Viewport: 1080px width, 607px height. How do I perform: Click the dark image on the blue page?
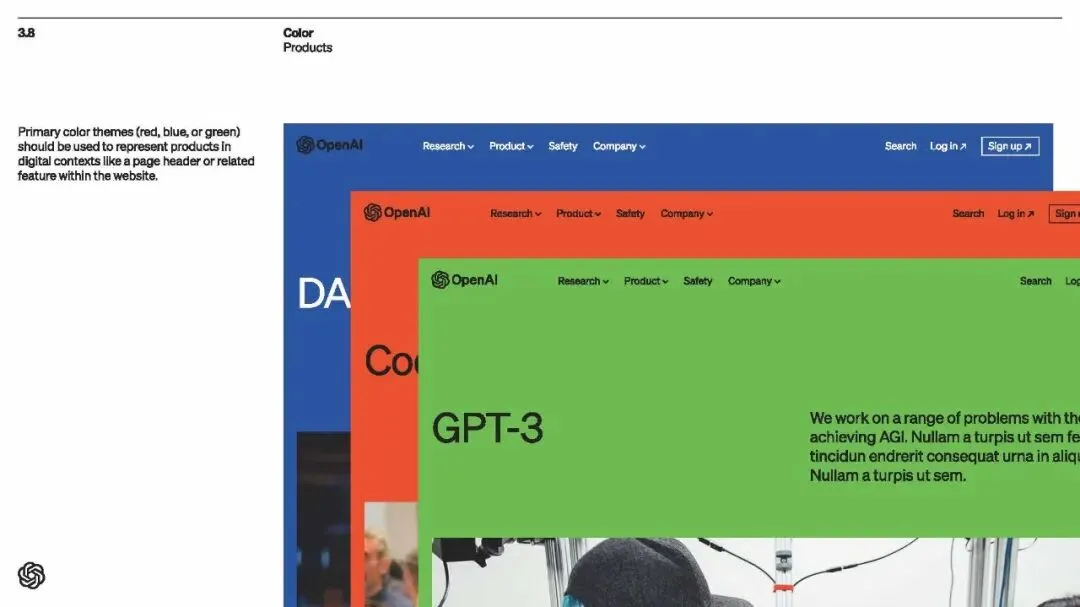(323, 519)
